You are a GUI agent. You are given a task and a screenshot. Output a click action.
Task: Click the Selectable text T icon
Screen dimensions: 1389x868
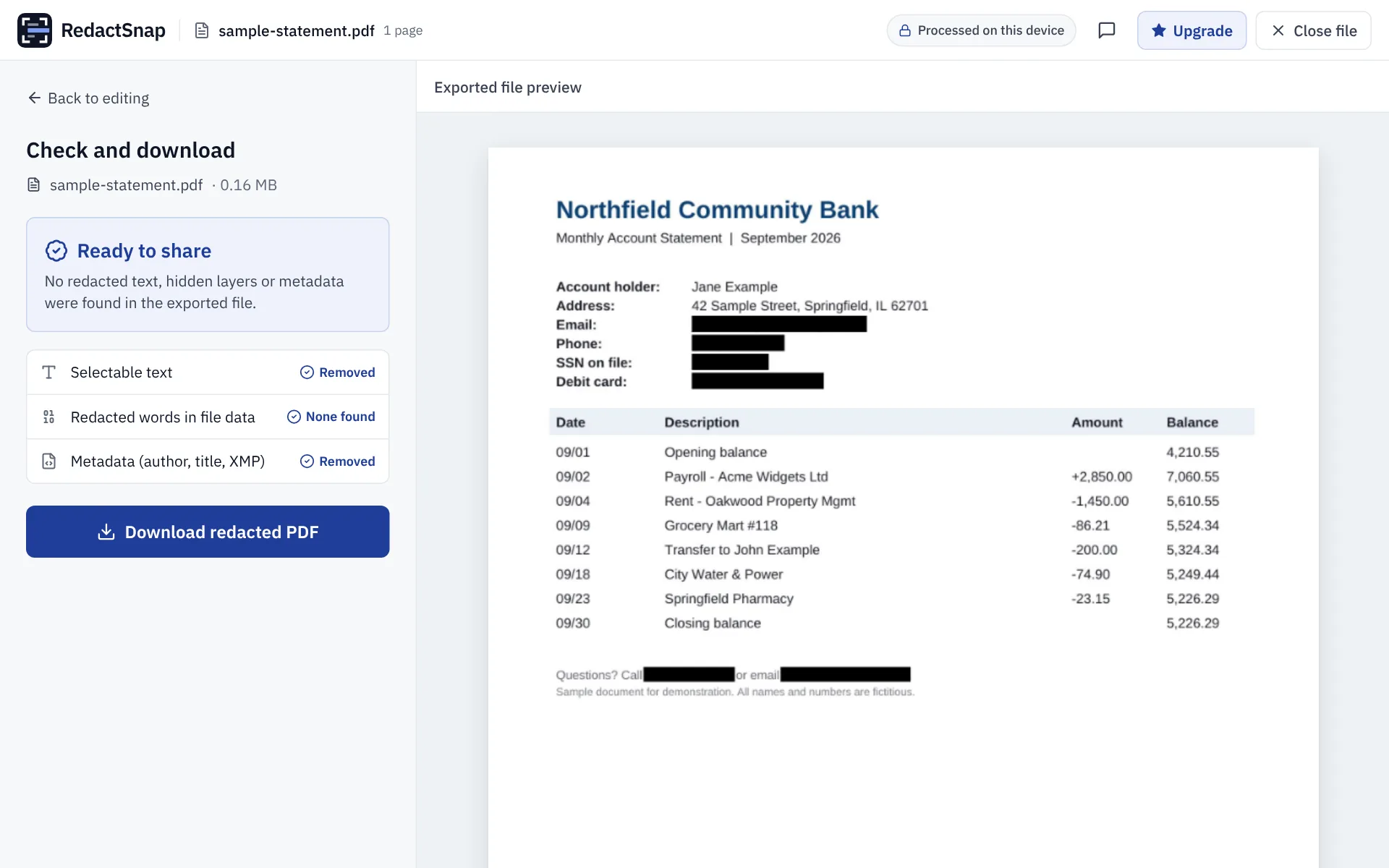tap(48, 373)
